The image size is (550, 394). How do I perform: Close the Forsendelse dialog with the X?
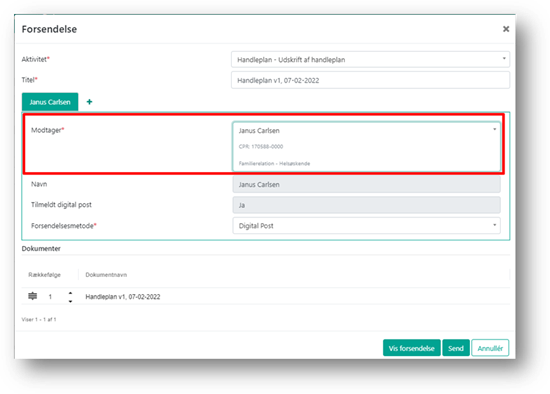click(506, 29)
